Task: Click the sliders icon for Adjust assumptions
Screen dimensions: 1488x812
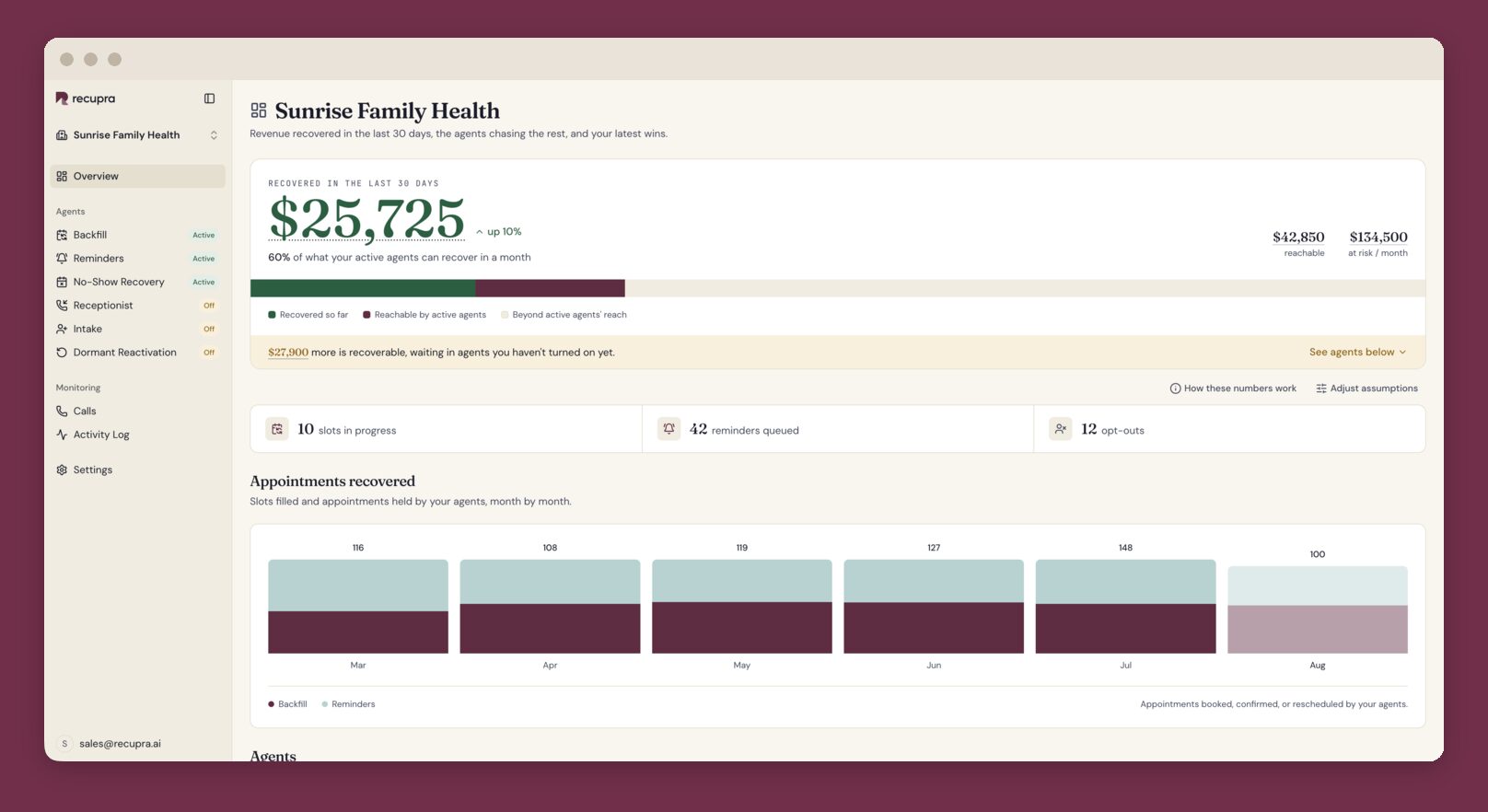Action: [x=1321, y=389]
